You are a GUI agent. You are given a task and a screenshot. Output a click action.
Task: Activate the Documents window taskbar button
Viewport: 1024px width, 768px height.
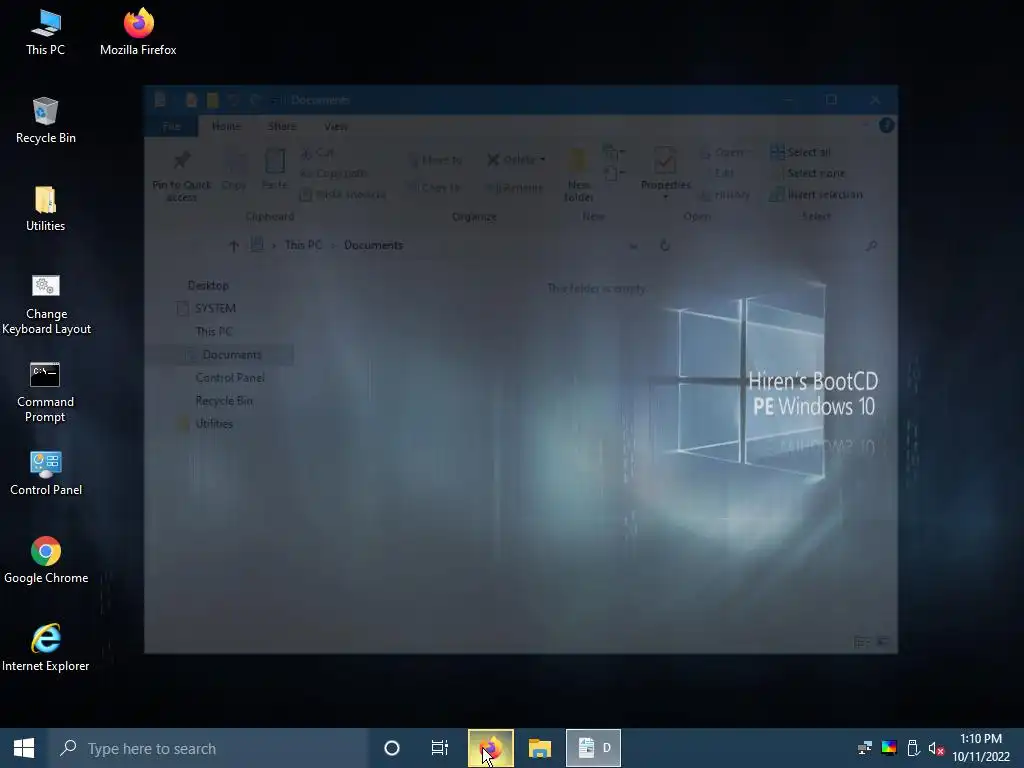tap(594, 748)
